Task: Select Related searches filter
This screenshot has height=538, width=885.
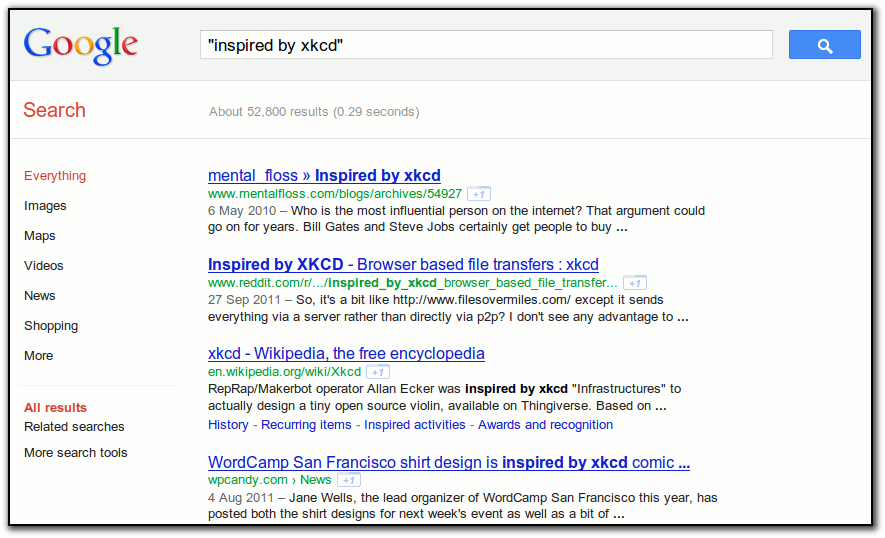Action: pyautogui.click(x=74, y=427)
